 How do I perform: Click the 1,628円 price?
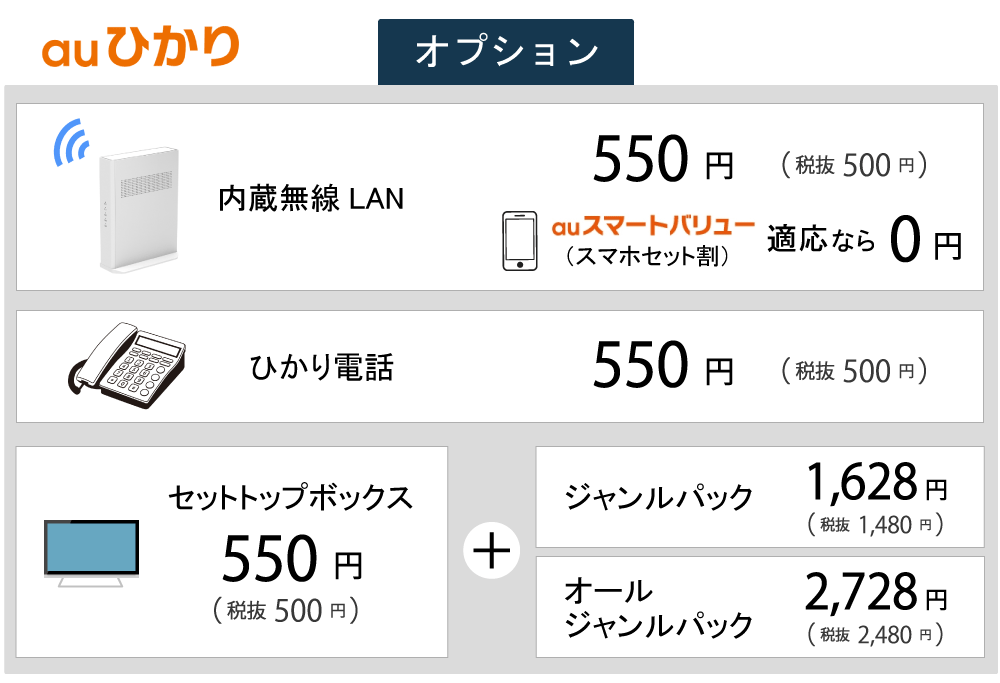[x=877, y=482]
